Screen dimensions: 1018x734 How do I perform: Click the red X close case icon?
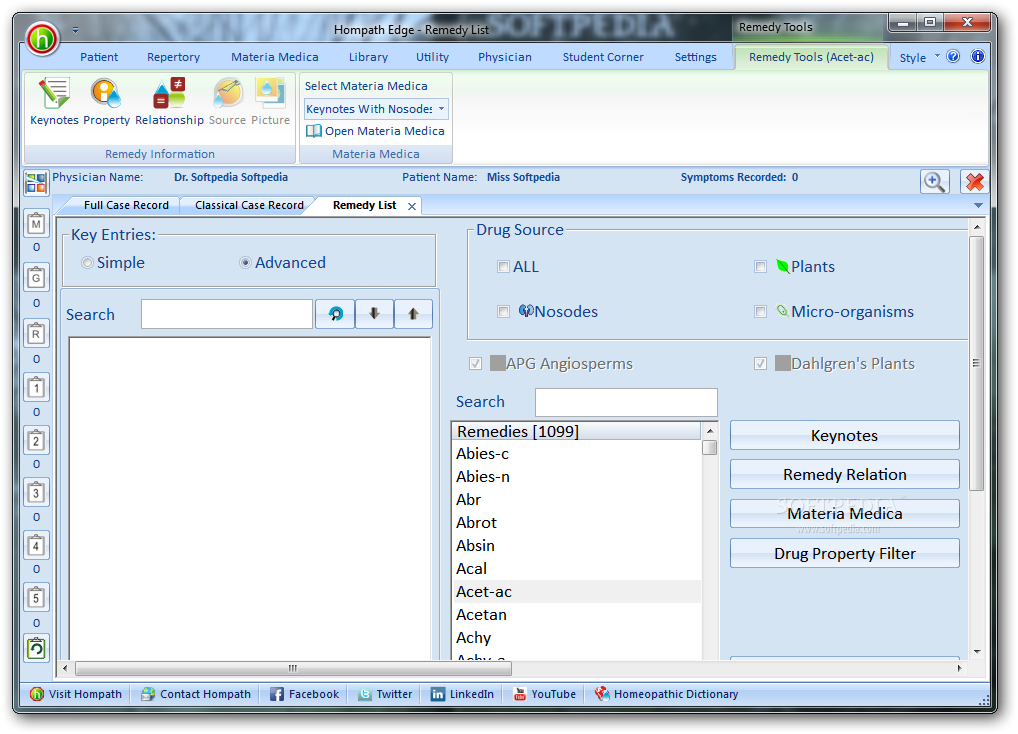point(974,182)
